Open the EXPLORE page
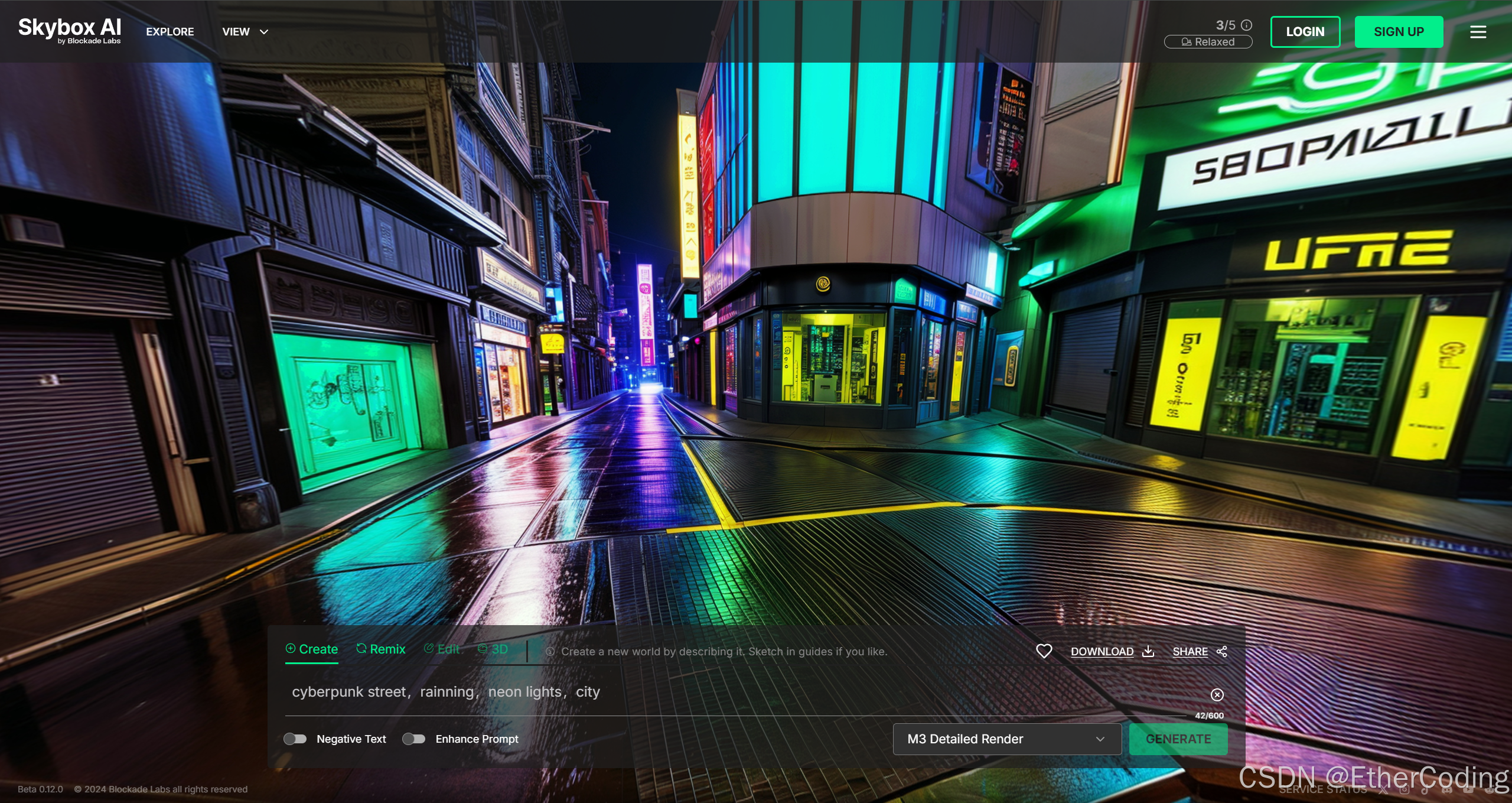 (170, 32)
